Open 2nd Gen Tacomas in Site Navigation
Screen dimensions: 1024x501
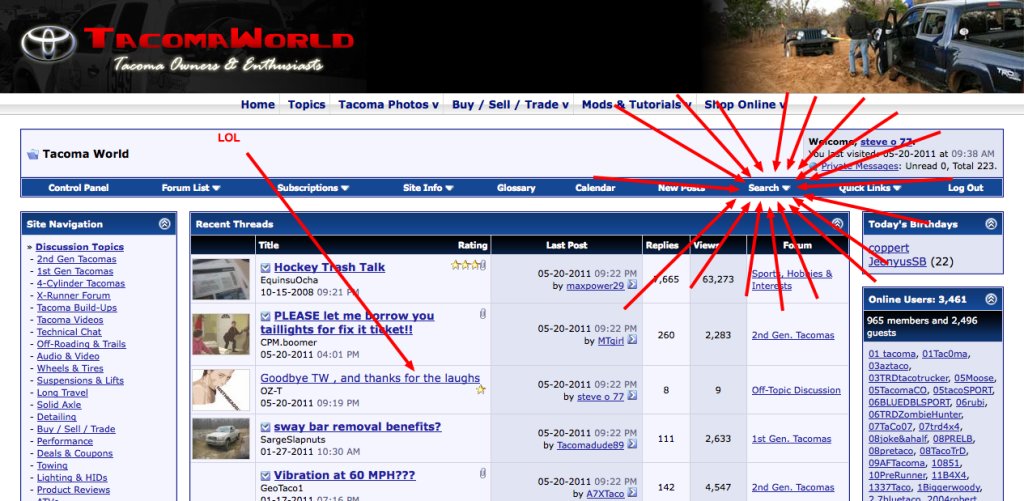tap(76, 259)
